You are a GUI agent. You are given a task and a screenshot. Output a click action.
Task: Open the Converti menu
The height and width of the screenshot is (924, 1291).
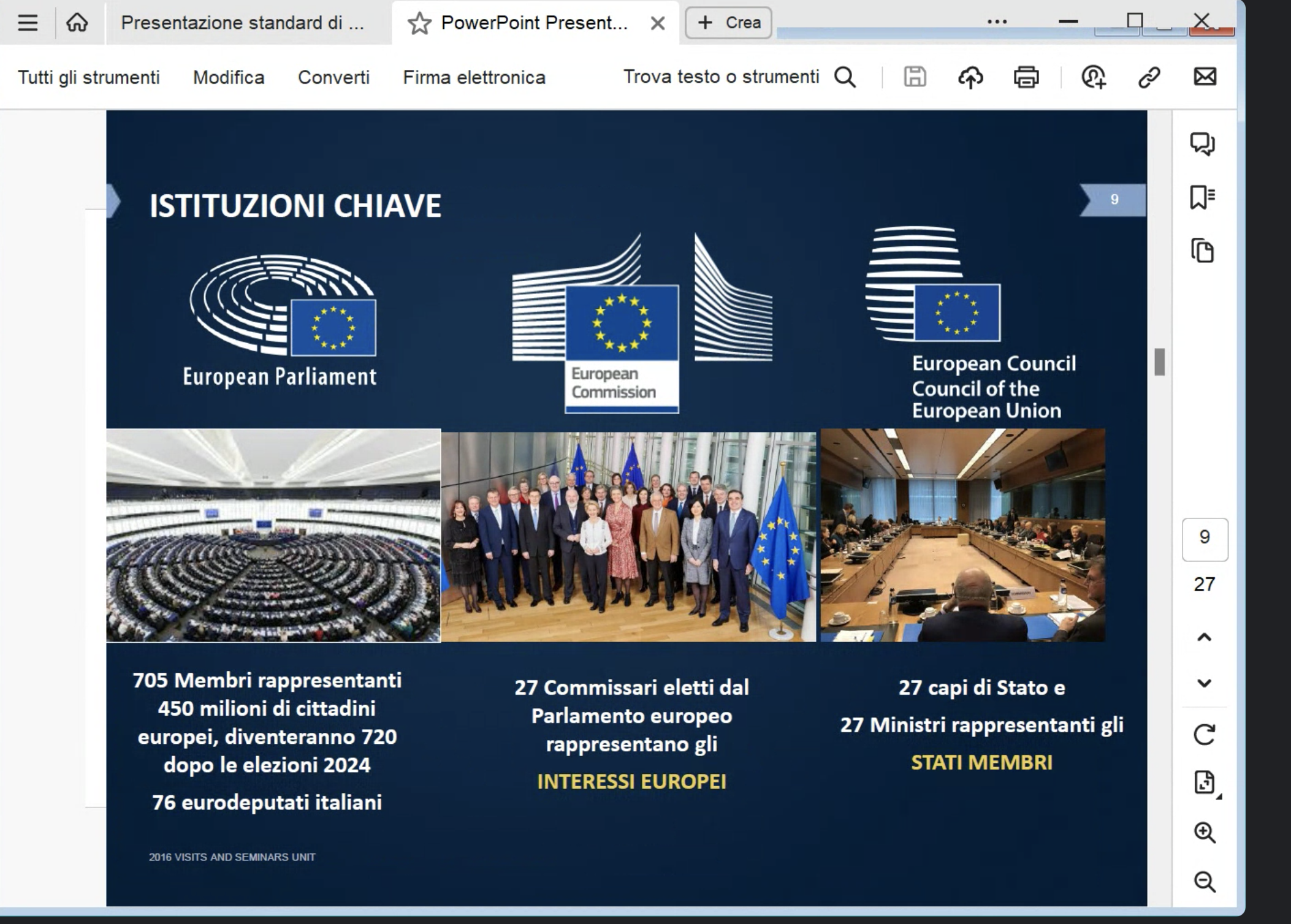[x=333, y=77]
